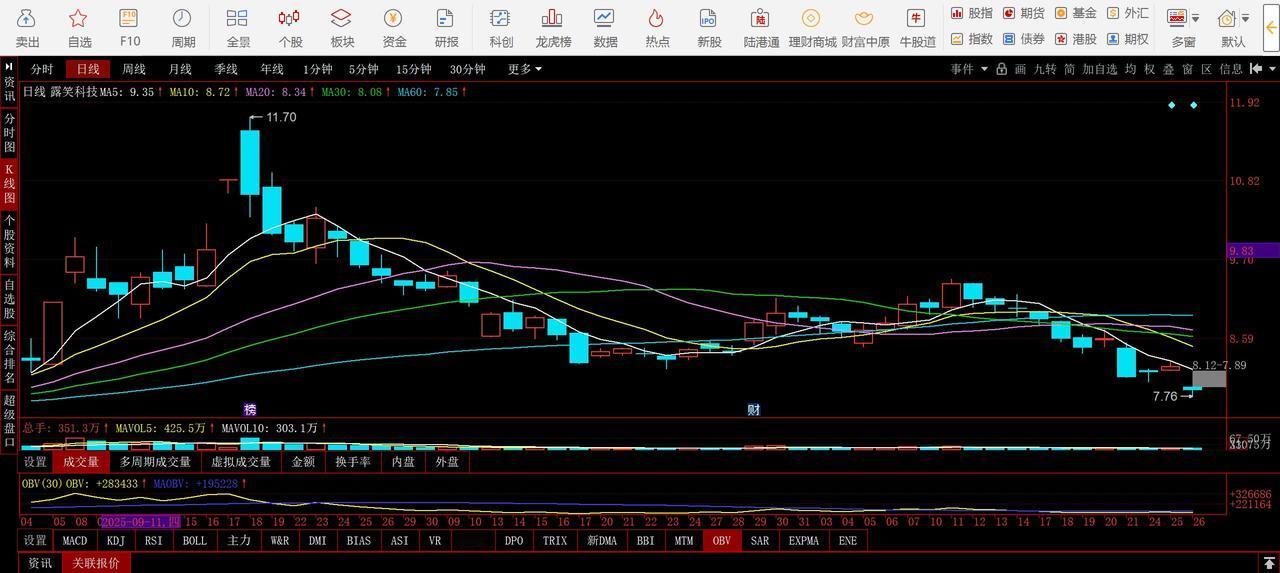Select the MACD indicator tab
Screen dimensions: 1280x573
tap(75, 541)
